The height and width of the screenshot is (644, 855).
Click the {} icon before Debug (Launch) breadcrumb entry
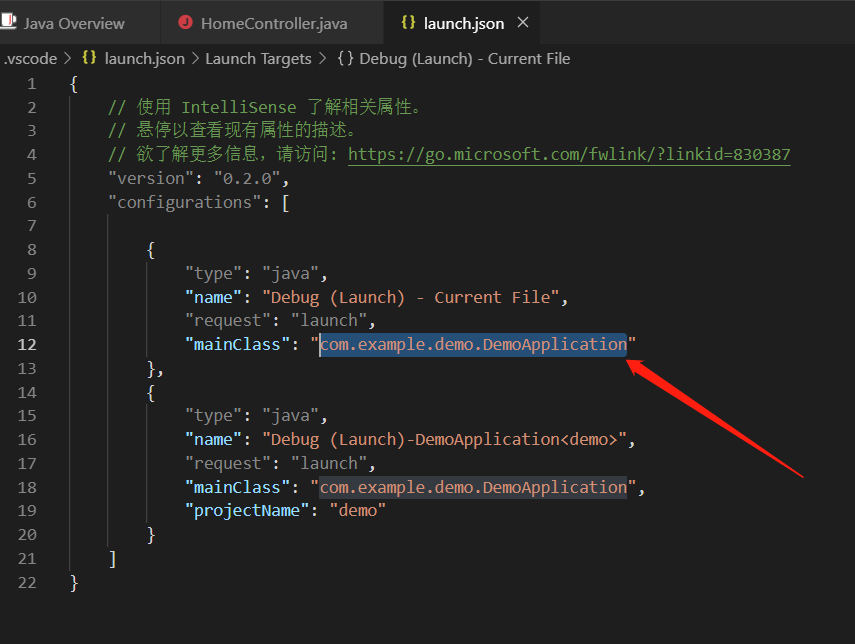tap(347, 58)
